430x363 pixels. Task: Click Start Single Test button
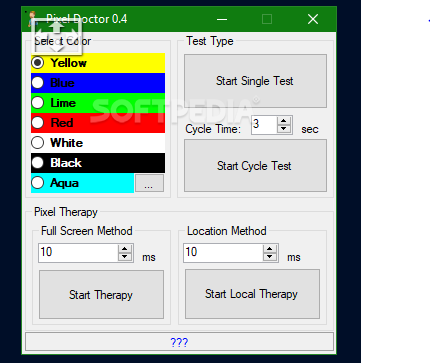[255, 81]
